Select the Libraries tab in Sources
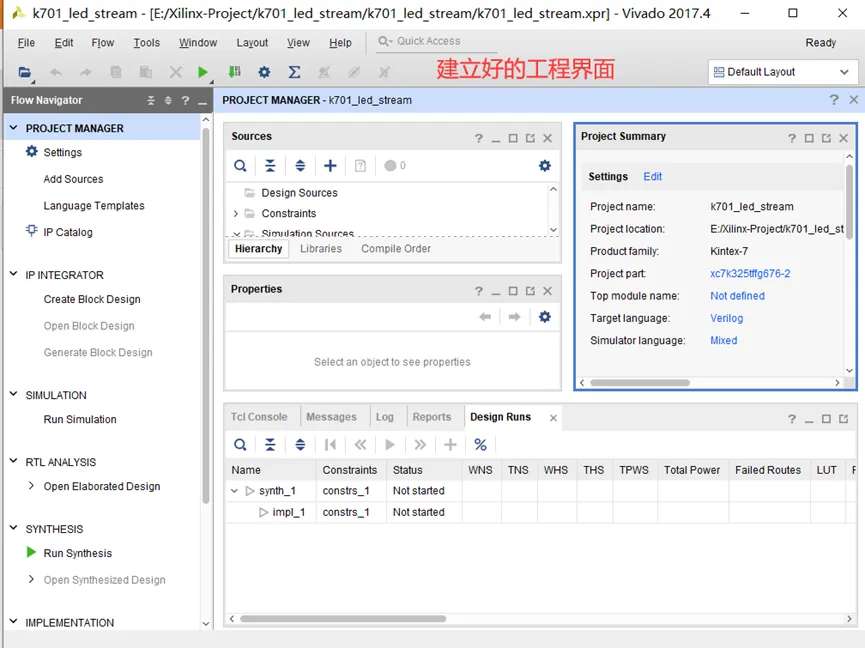Image resolution: width=865 pixels, height=648 pixels. click(321, 249)
